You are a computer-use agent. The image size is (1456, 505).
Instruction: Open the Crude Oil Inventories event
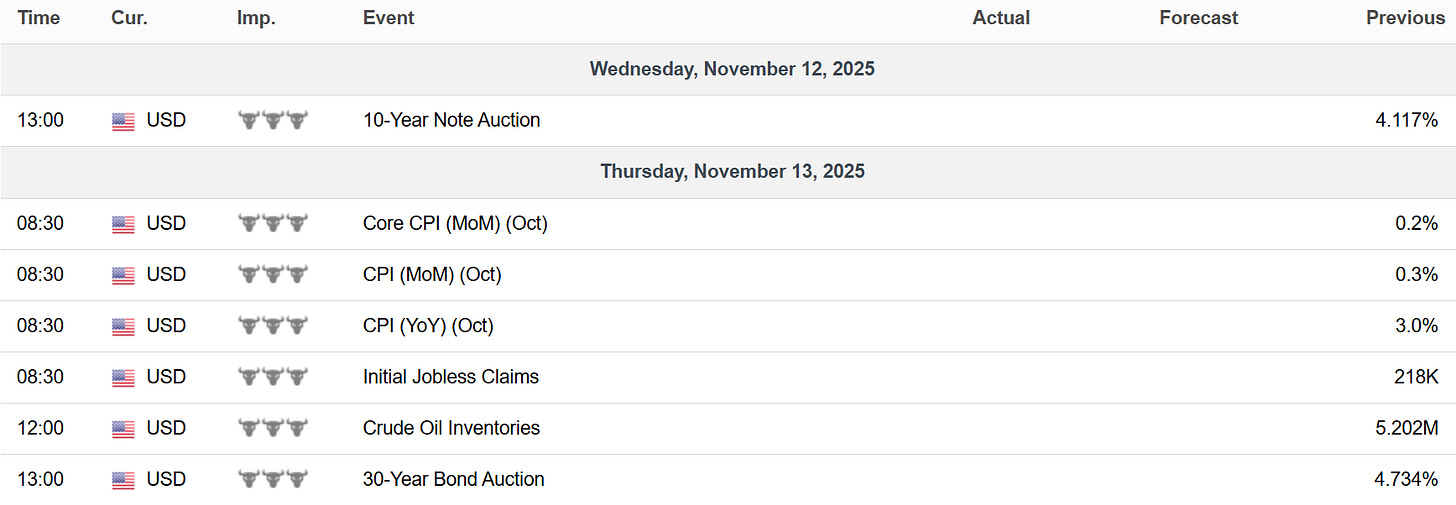coord(451,428)
